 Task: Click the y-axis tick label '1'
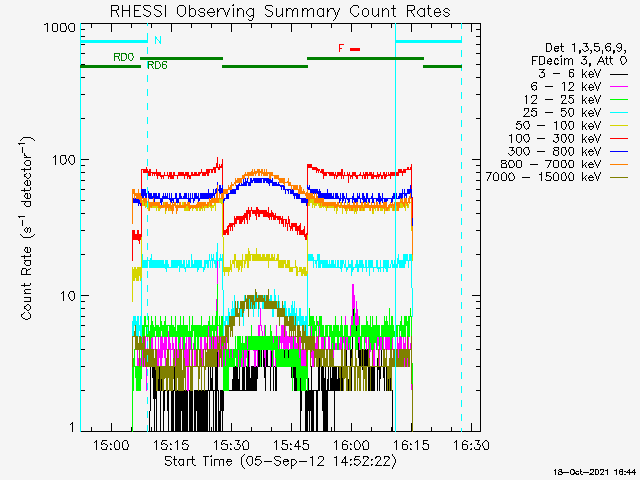(x=73, y=427)
